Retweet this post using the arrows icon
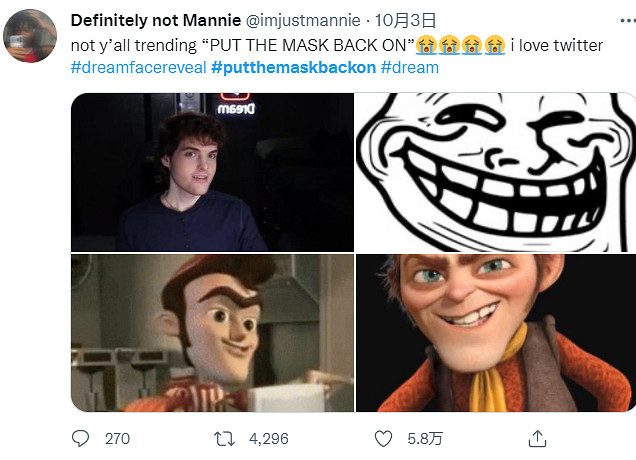Screen dimensions: 636x460 [x=226, y=438]
